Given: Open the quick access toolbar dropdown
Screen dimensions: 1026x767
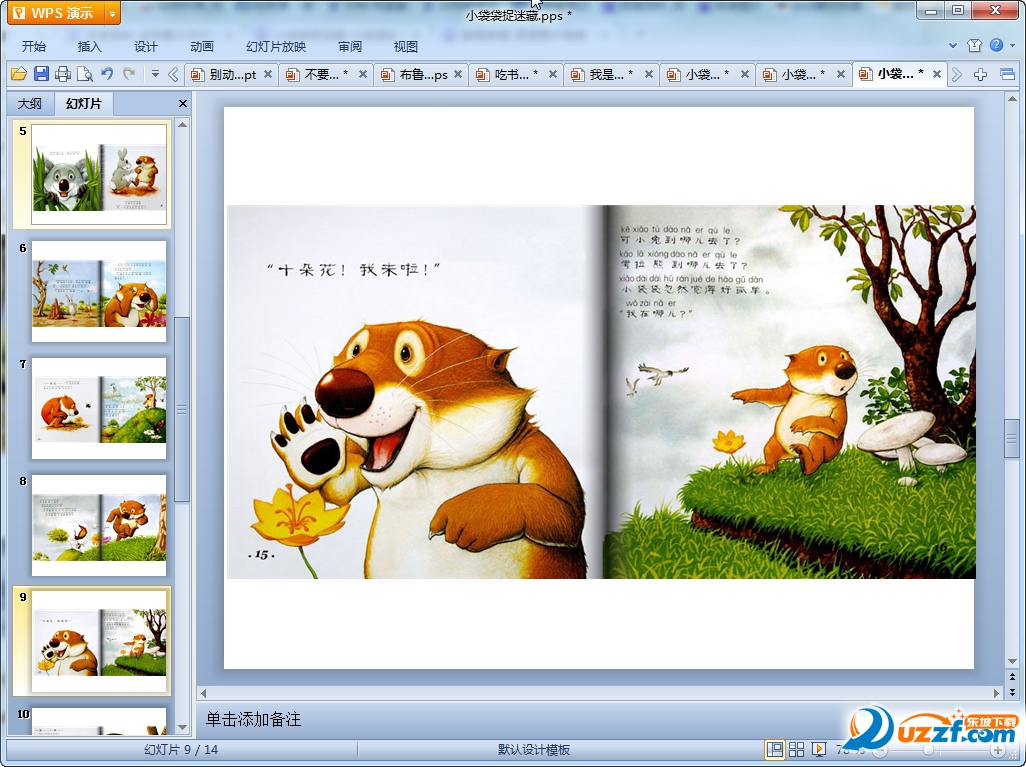Looking at the screenshot, I should (x=155, y=74).
